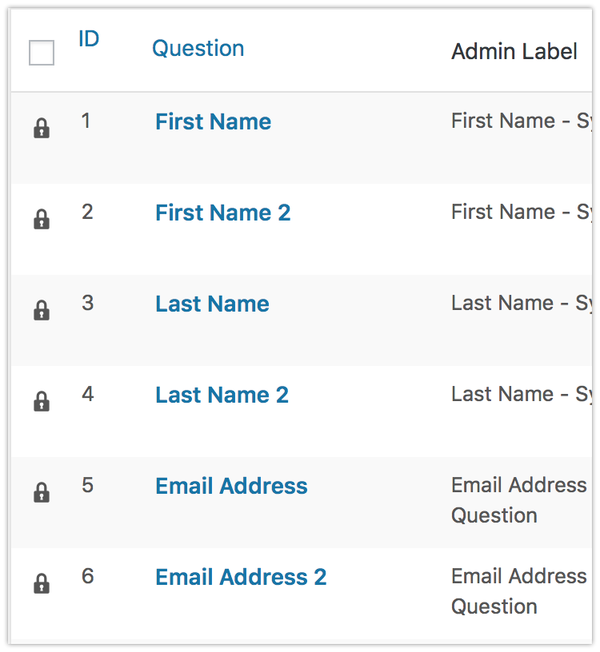Sort the table by ID column

pos(89,39)
